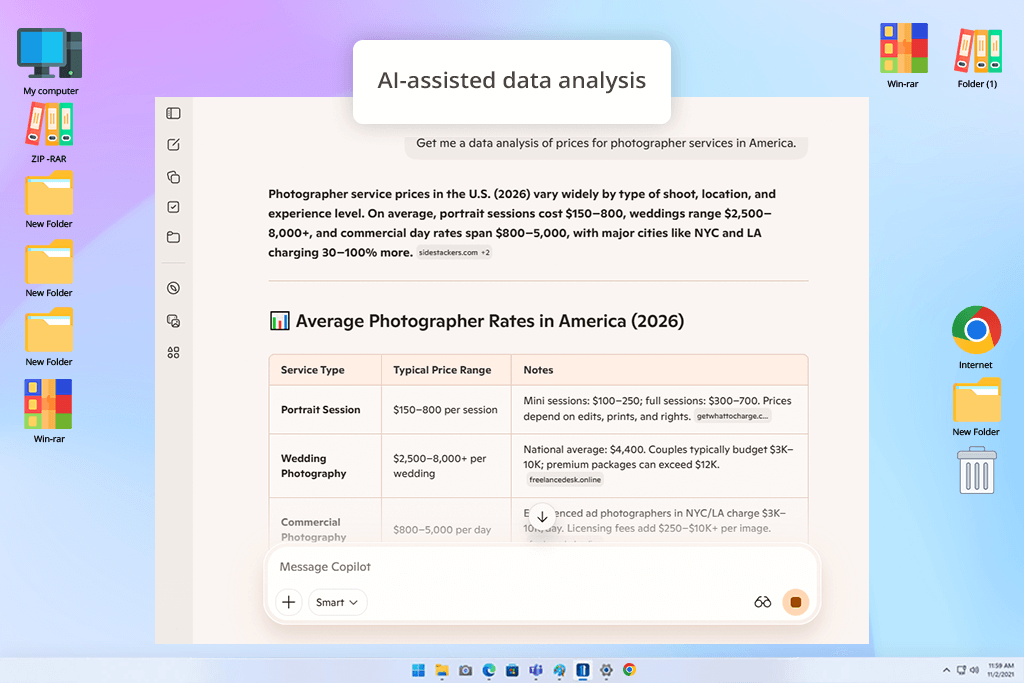Expand the system tray hidden icons chevron
Image resolution: width=1024 pixels, height=683 pixels.
(946, 670)
